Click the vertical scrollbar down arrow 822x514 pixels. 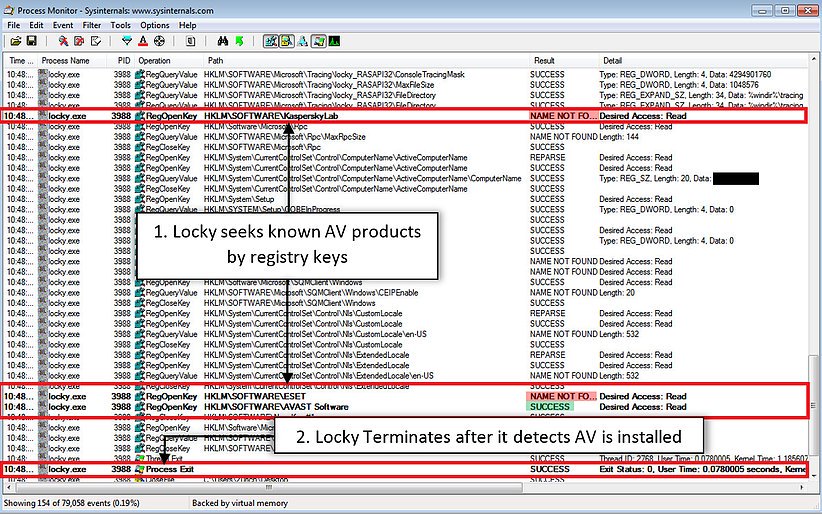(814, 476)
